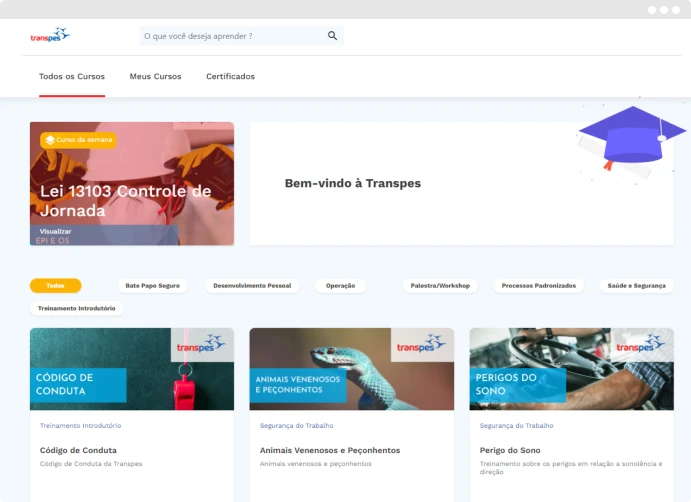Open Animais Venenosos e Peçonhentos snake thumbnail
This screenshot has width=691, height=502.
point(352,369)
